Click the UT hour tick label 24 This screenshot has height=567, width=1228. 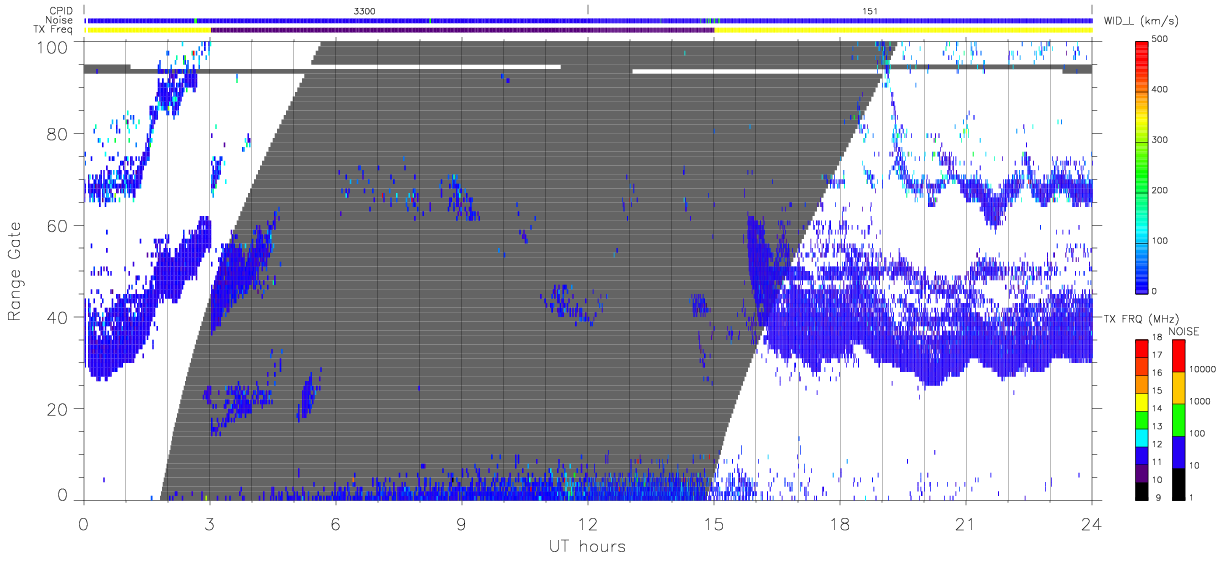[1091, 523]
